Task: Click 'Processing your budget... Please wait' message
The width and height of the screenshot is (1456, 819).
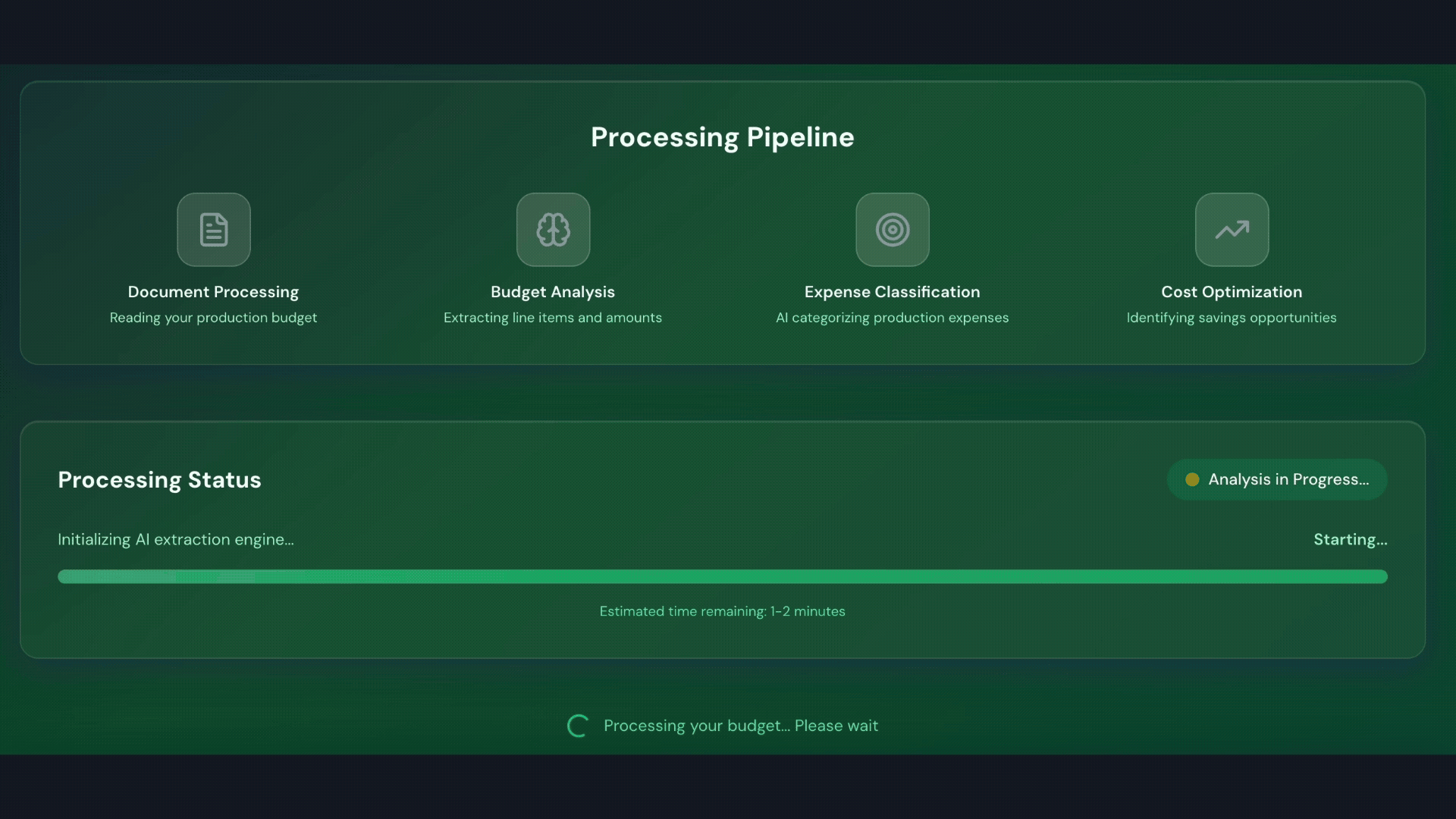Action: point(740,726)
